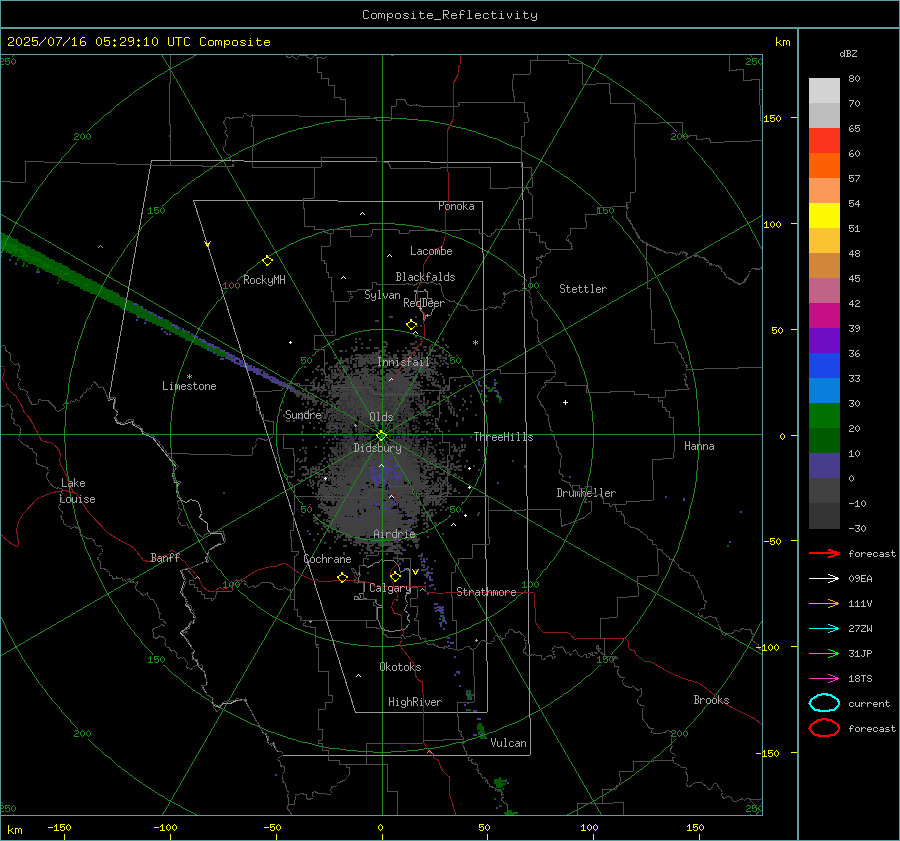Click the HighRiver town label
This screenshot has height=841, width=900.
pyautogui.click(x=414, y=702)
